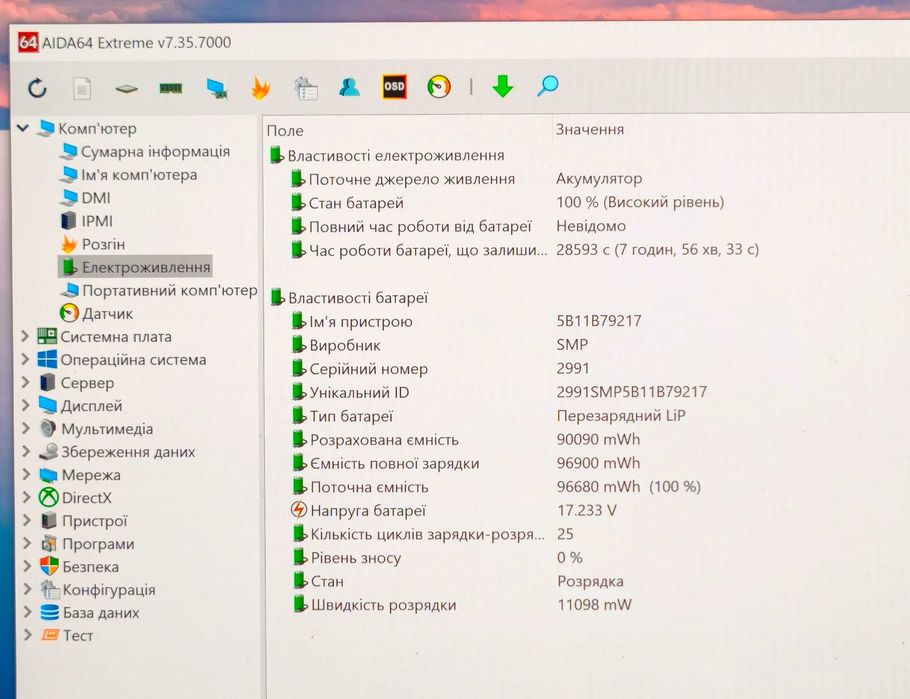Select the Властивості батареї group row
This screenshot has width=910, height=699.
point(349,298)
